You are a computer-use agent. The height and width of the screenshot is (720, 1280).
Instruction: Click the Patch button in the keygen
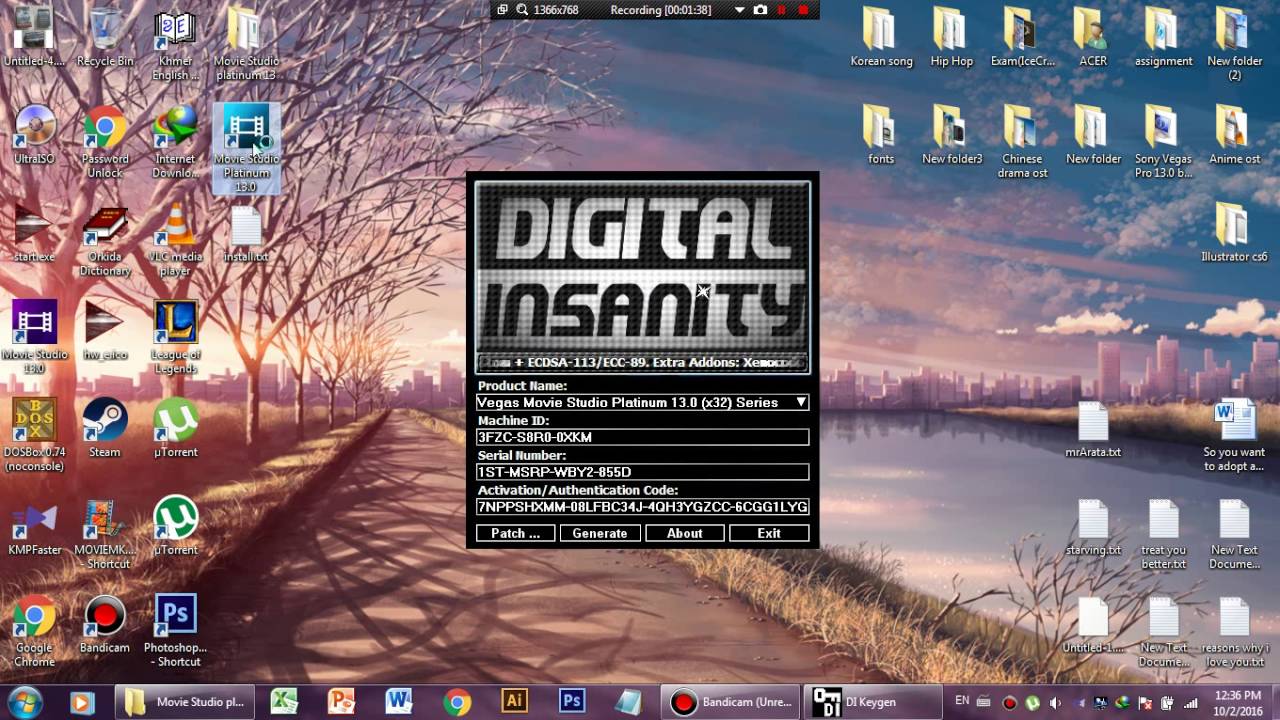click(515, 533)
